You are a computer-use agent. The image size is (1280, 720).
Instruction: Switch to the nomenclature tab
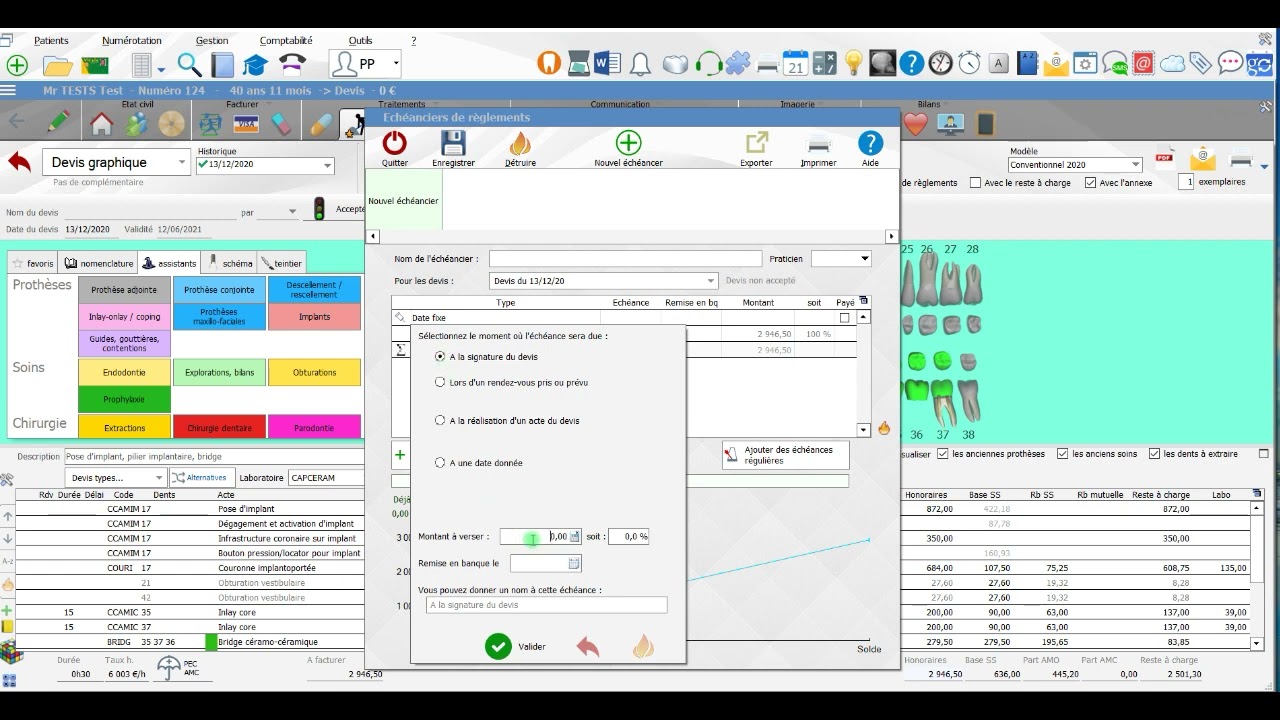(x=98, y=263)
